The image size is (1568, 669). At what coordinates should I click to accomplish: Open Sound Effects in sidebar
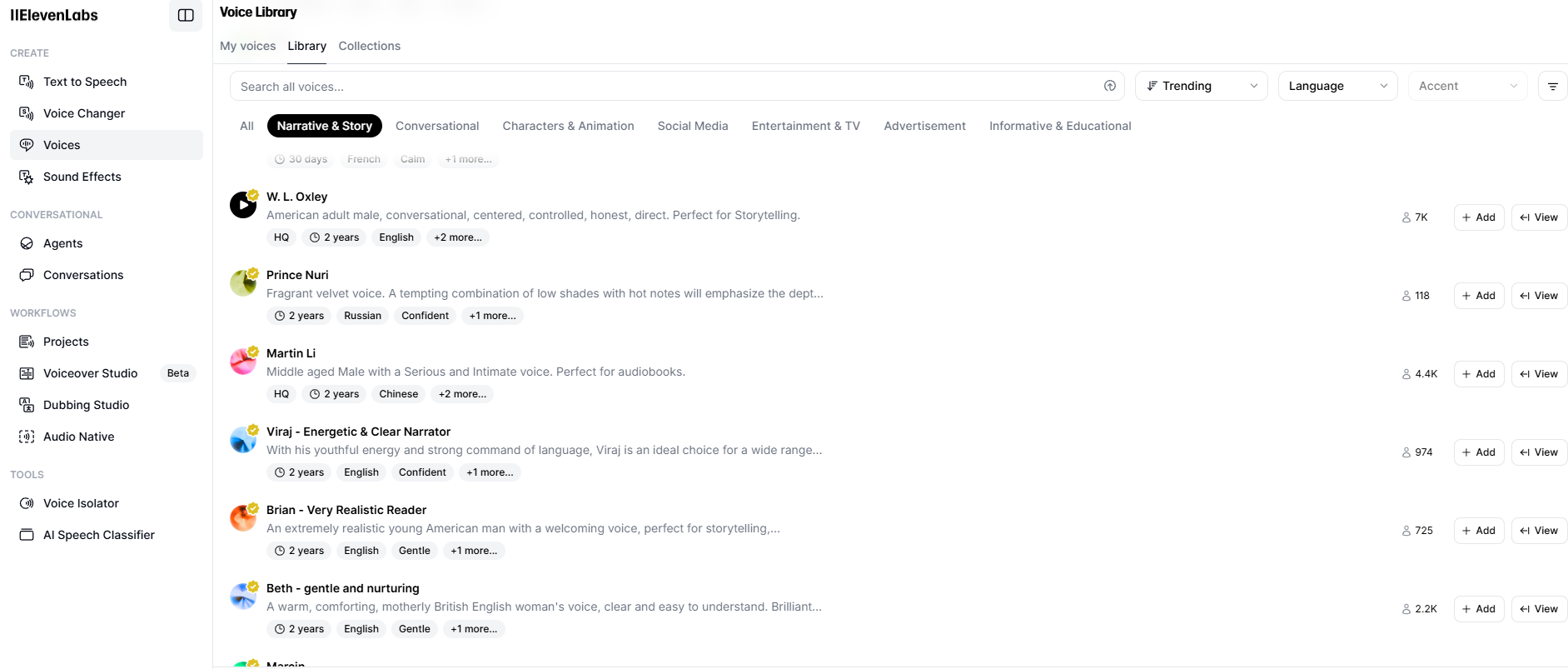point(107,177)
